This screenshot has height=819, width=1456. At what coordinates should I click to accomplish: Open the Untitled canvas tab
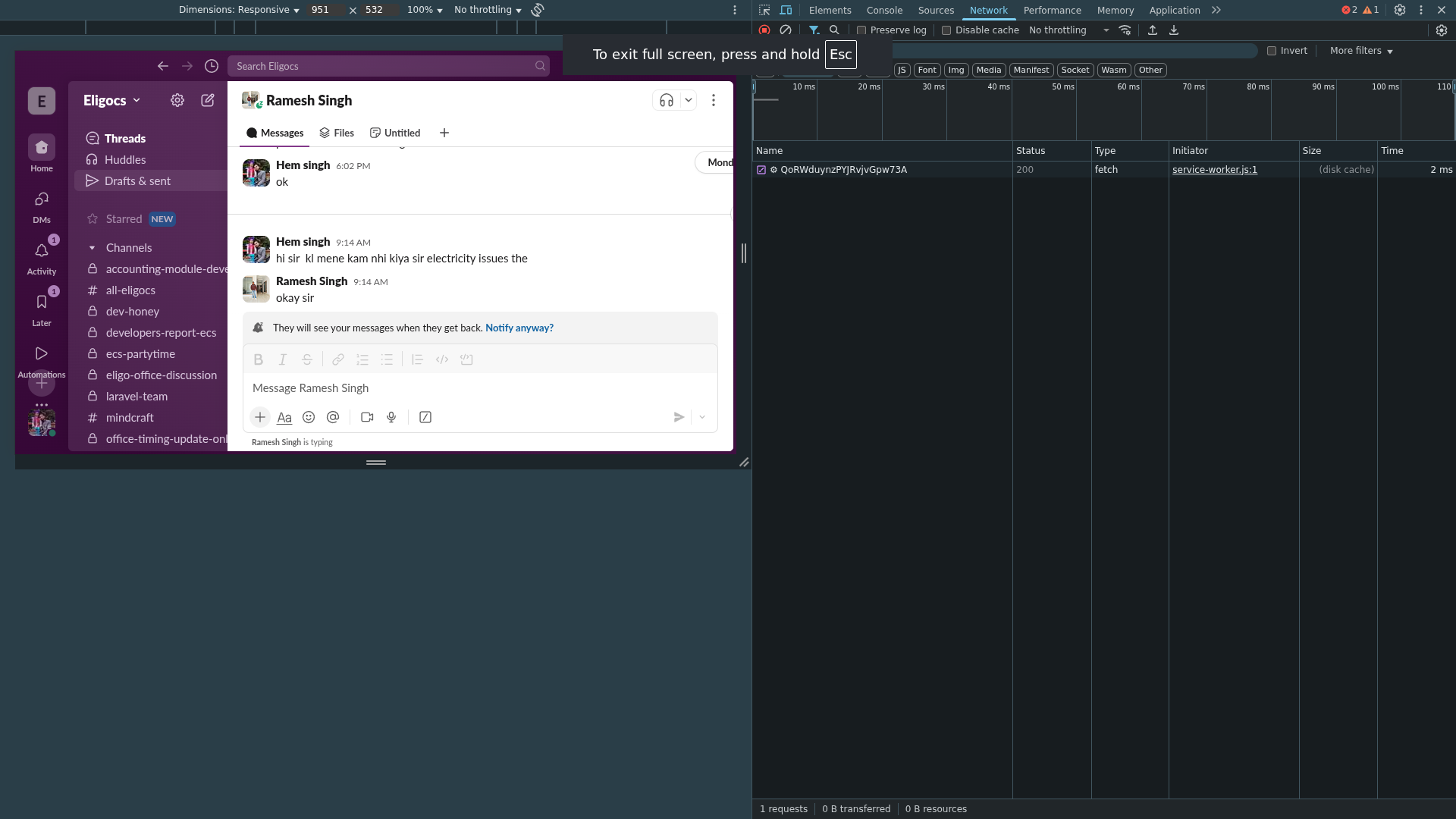395,133
